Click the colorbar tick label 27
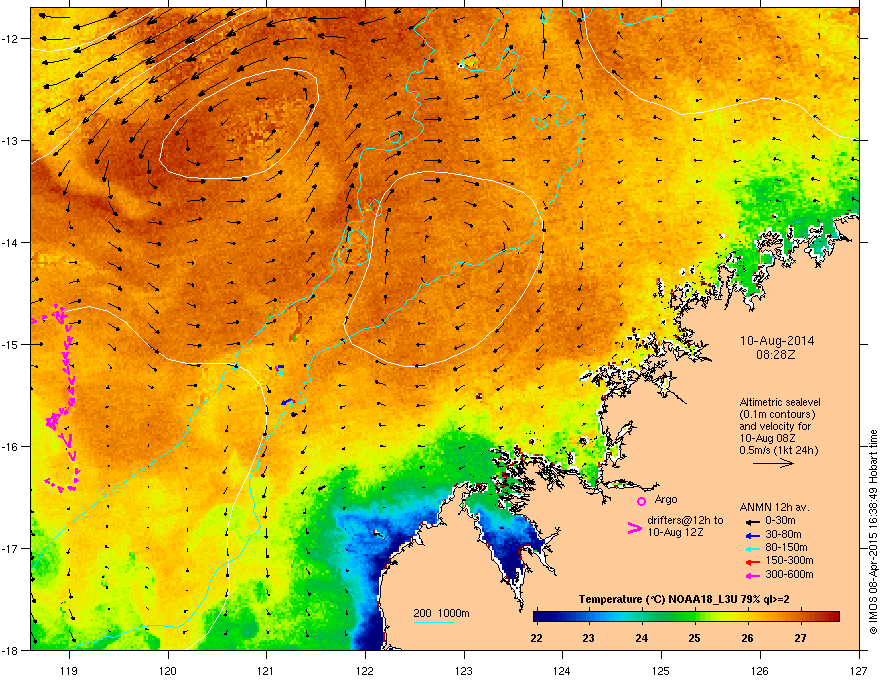Screen dimensions: 880x680 [800, 638]
